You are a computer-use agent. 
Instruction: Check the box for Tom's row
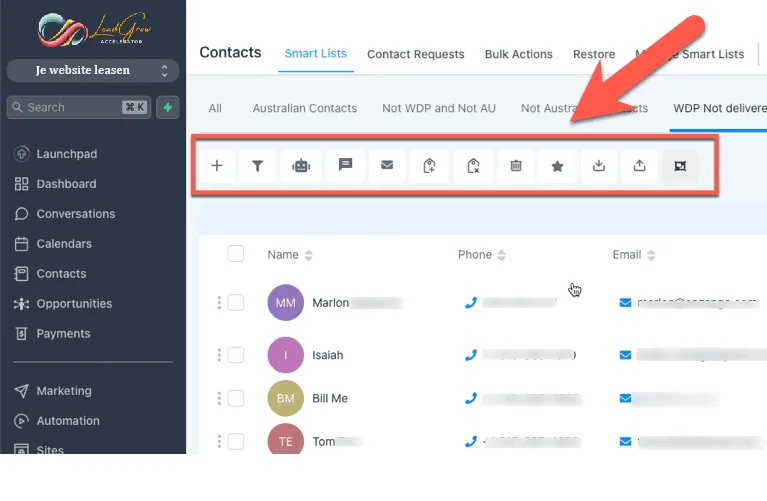point(236,441)
